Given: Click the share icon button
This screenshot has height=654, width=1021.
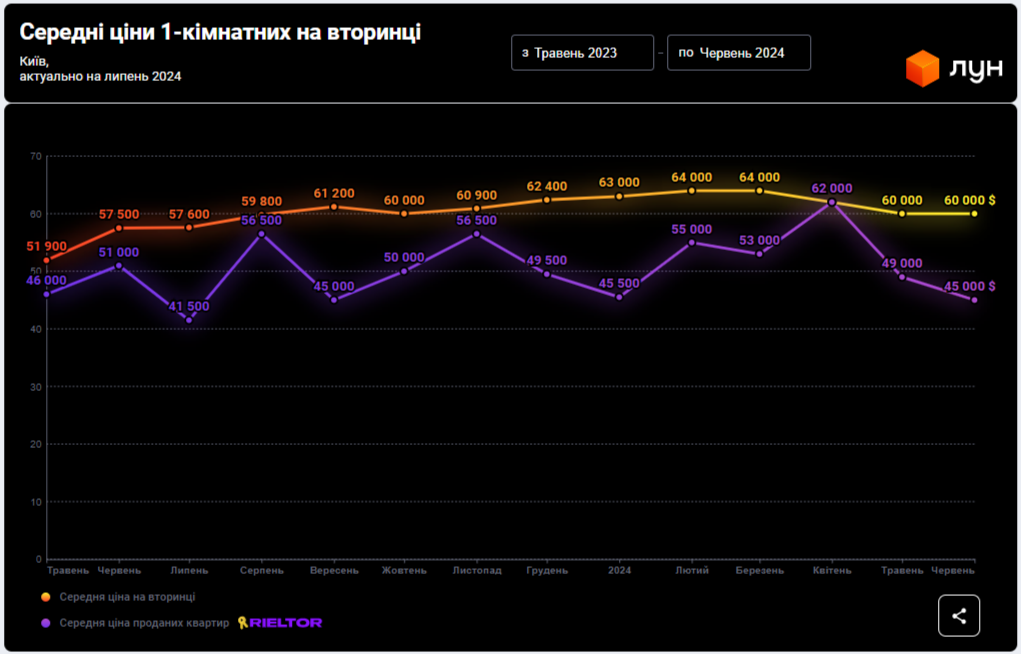Looking at the screenshot, I should click(x=958, y=616).
